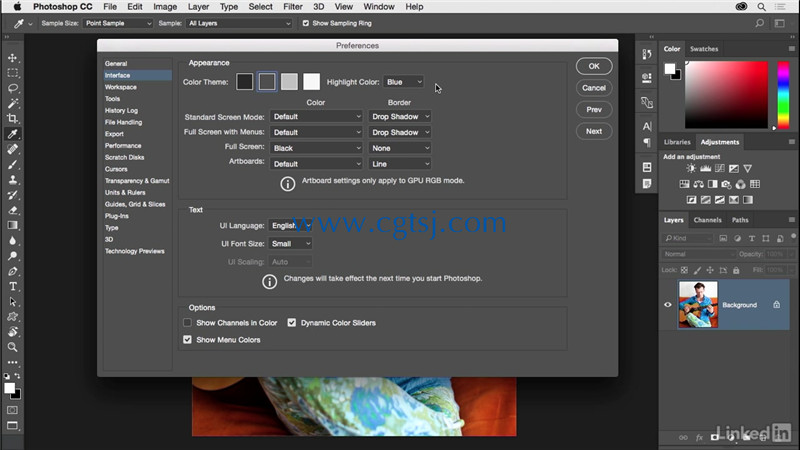The width and height of the screenshot is (800, 450).
Task: Open the Sample Size dropdown
Action: [x=117, y=23]
